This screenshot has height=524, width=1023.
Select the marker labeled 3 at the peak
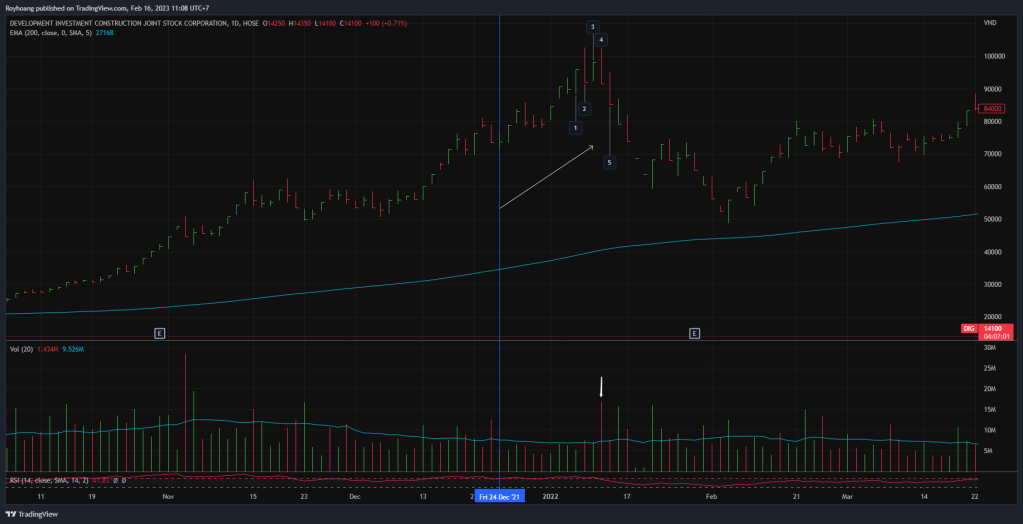pos(592,27)
